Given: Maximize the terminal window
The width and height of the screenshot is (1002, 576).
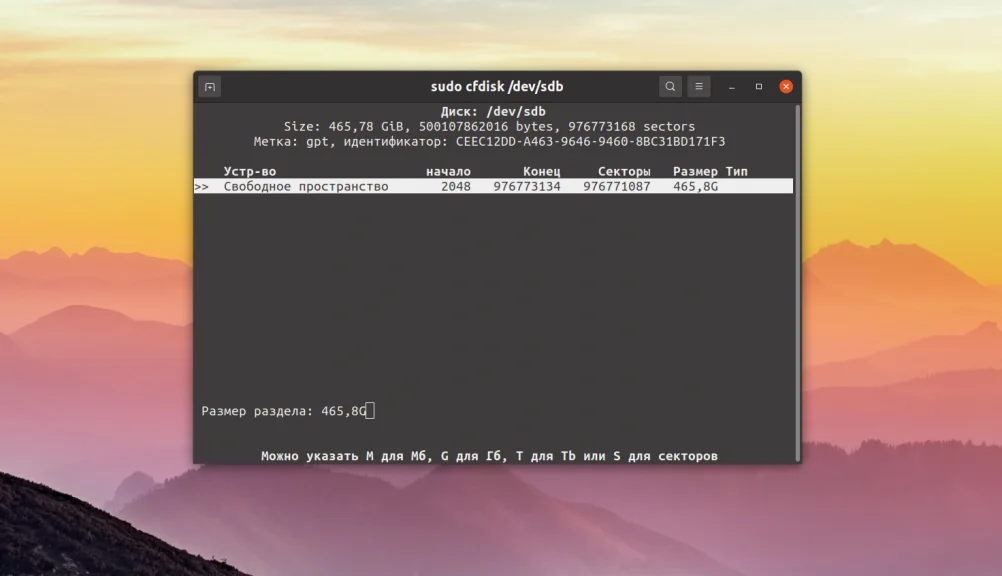Looking at the screenshot, I should (759, 86).
